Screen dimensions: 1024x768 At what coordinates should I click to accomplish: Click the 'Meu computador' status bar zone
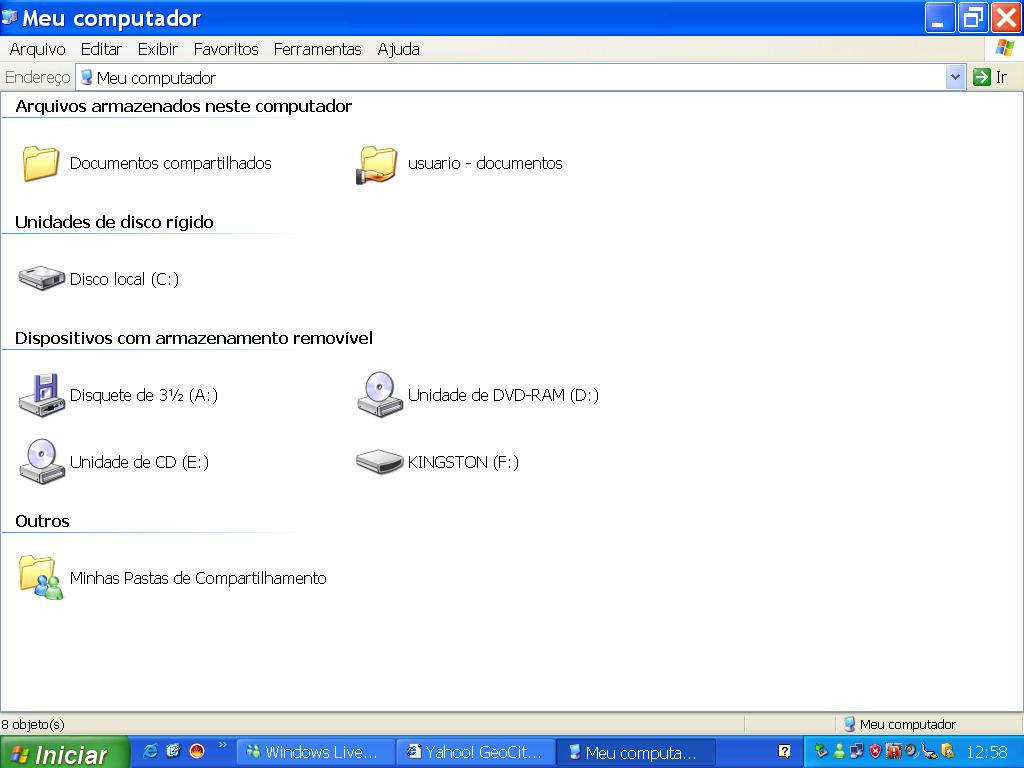tap(900, 724)
